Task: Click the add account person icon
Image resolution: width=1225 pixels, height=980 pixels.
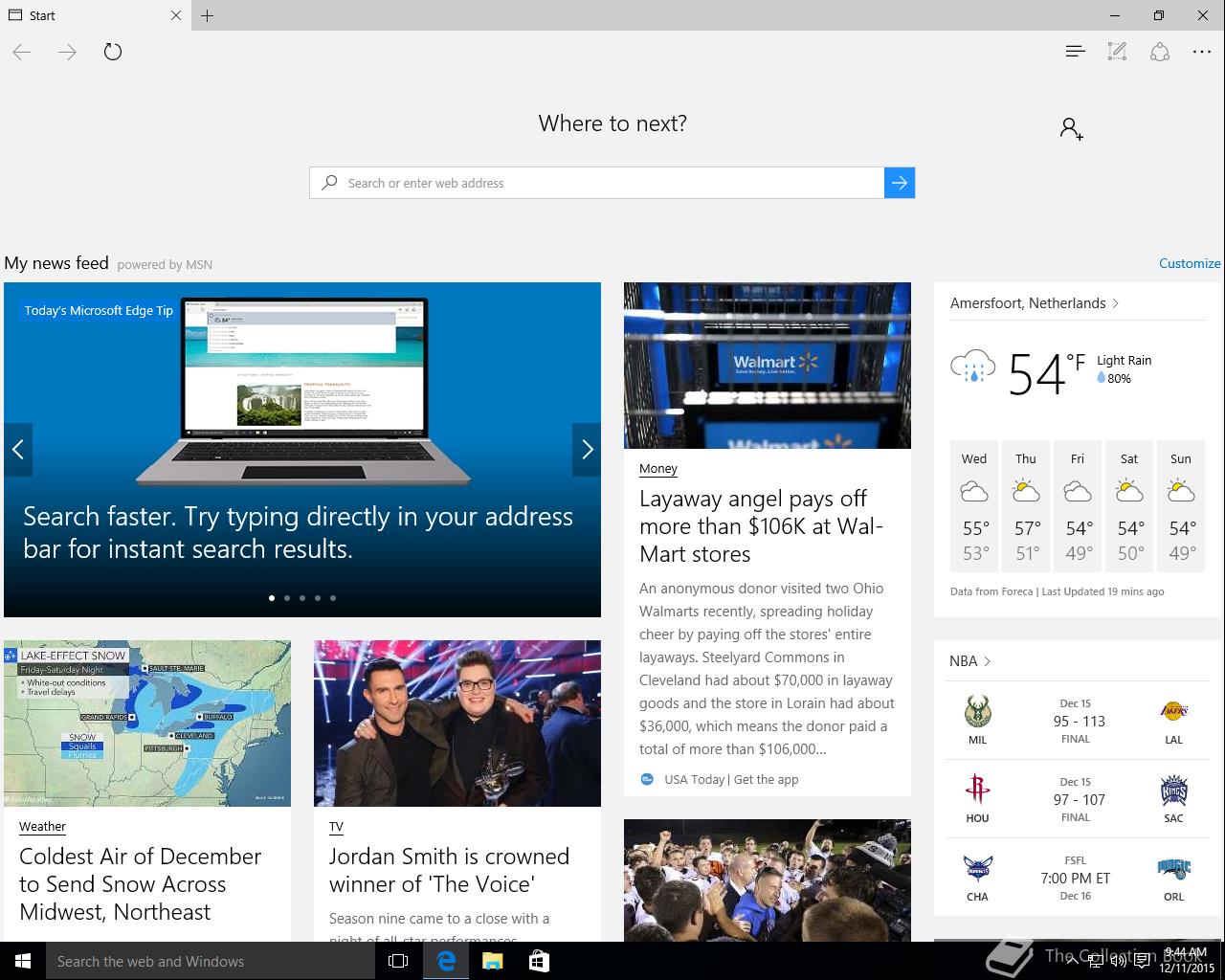Action: (1071, 128)
